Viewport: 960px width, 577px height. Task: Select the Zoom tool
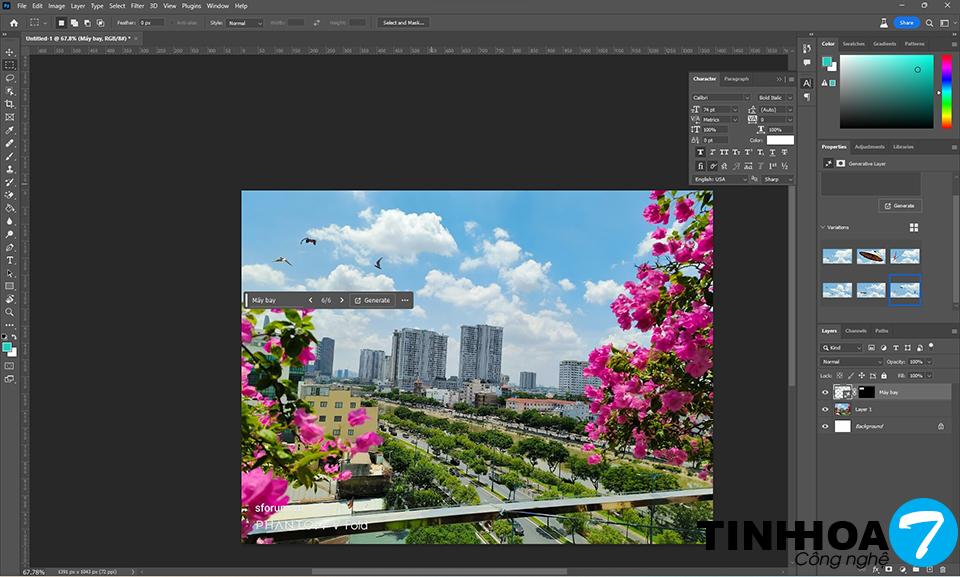(x=10, y=312)
